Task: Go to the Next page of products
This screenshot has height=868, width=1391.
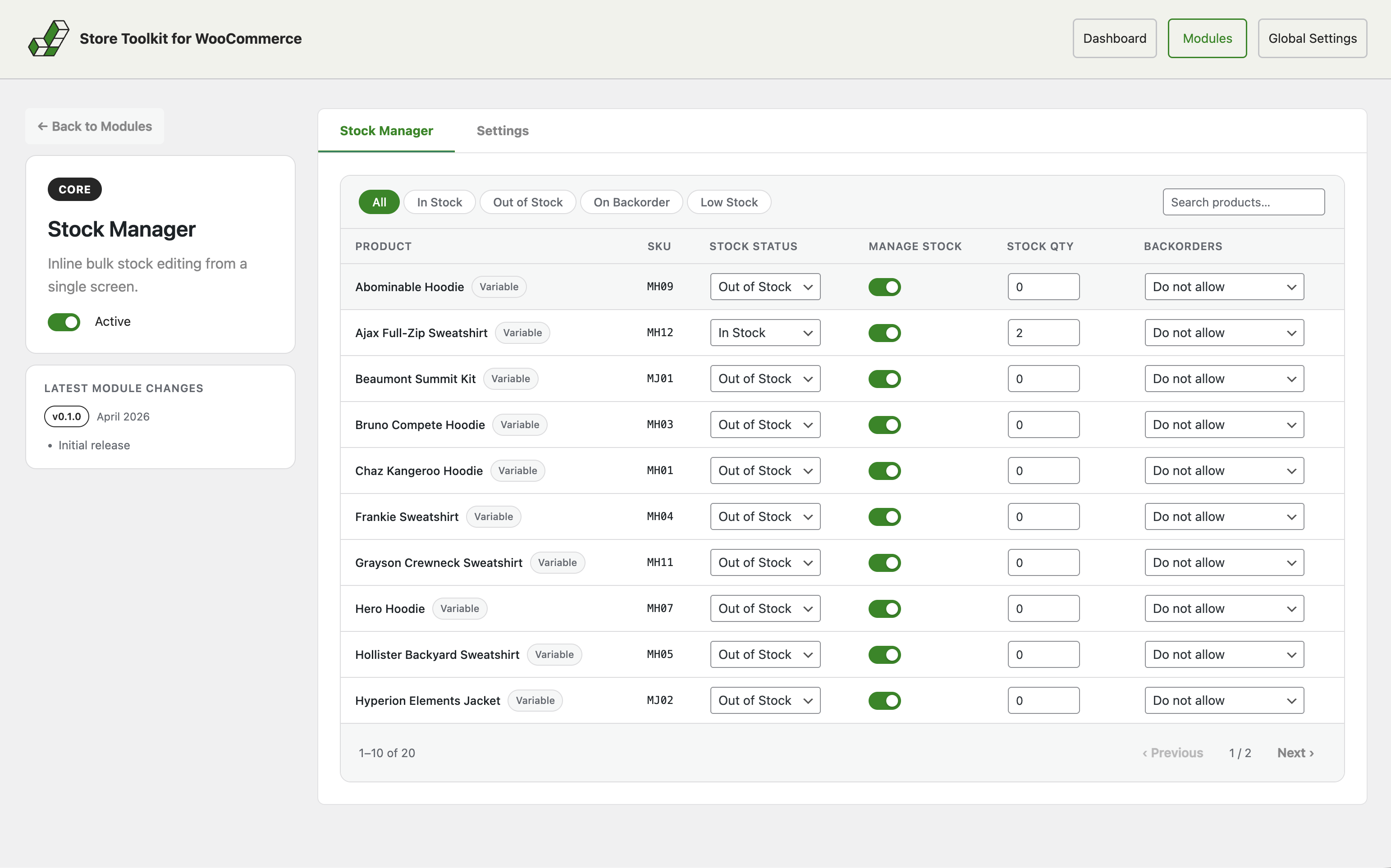Action: click(1295, 753)
